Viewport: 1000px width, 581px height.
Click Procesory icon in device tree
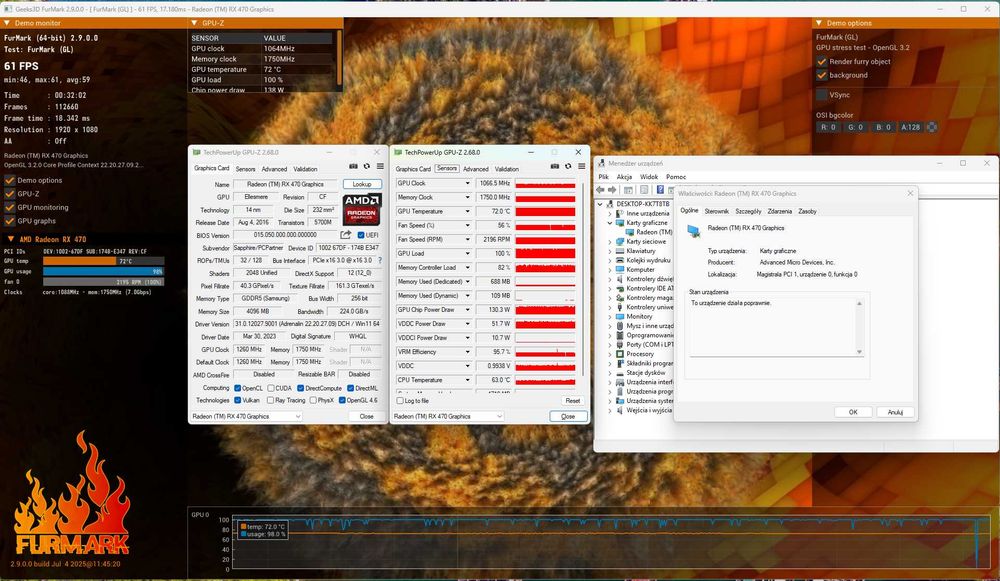click(x=620, y=354)
